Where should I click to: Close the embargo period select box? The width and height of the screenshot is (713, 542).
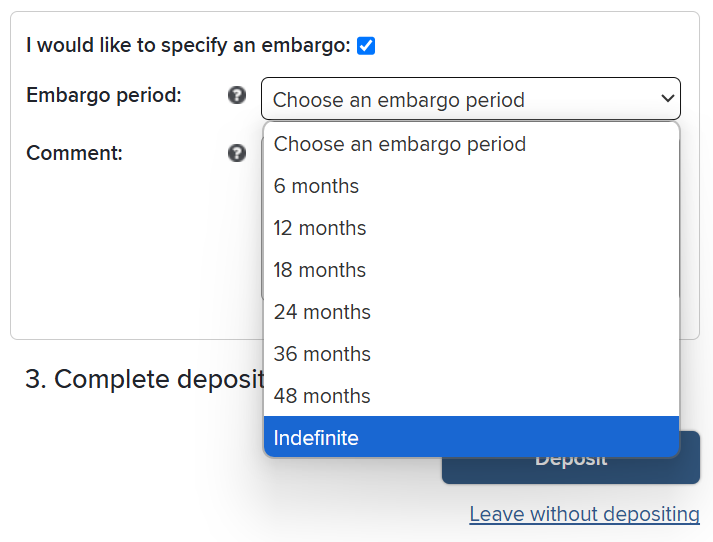[x=470, y=100]
